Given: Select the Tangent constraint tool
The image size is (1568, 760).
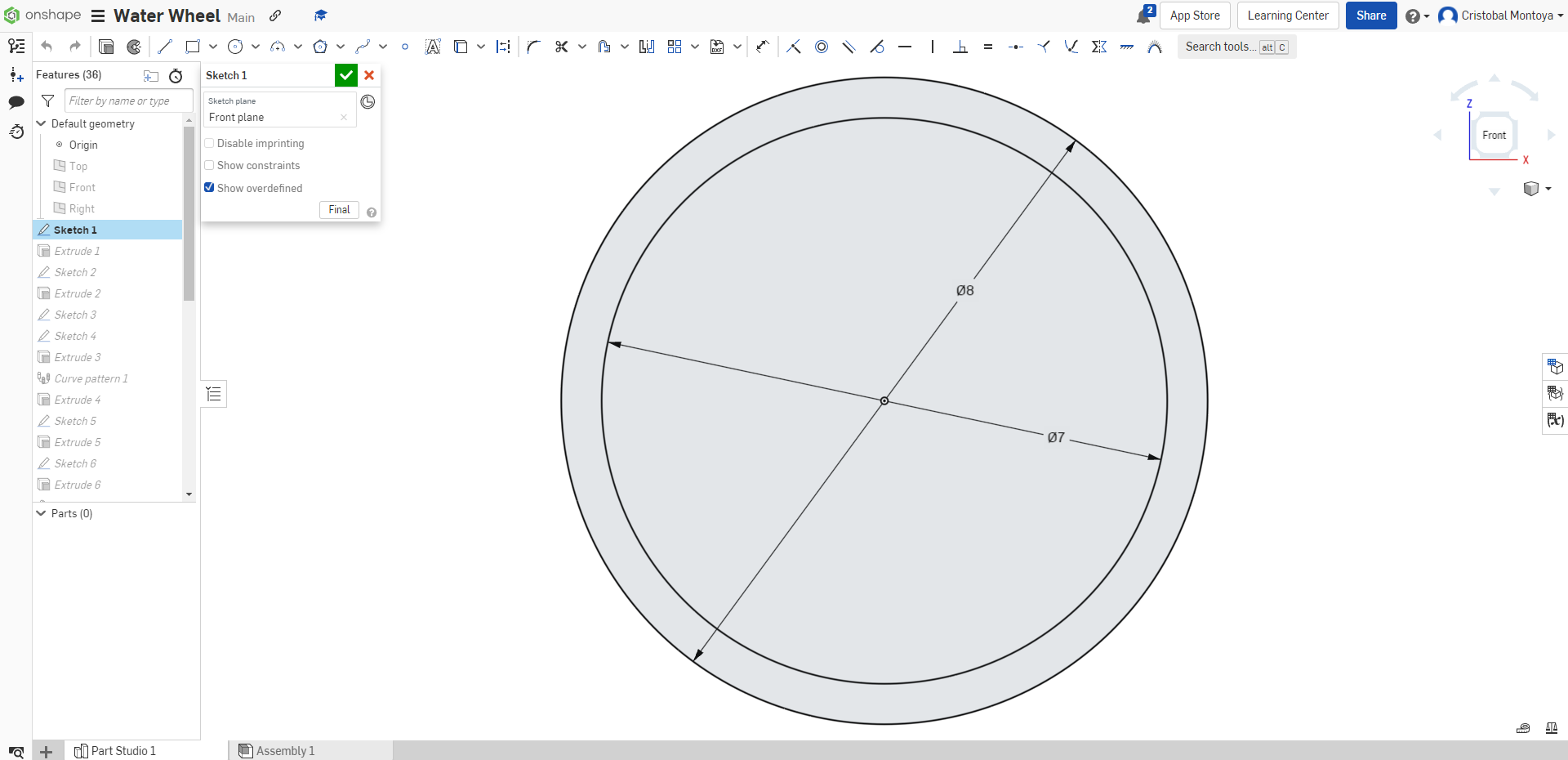Looking at the screenshot, I should click(877, 47).
